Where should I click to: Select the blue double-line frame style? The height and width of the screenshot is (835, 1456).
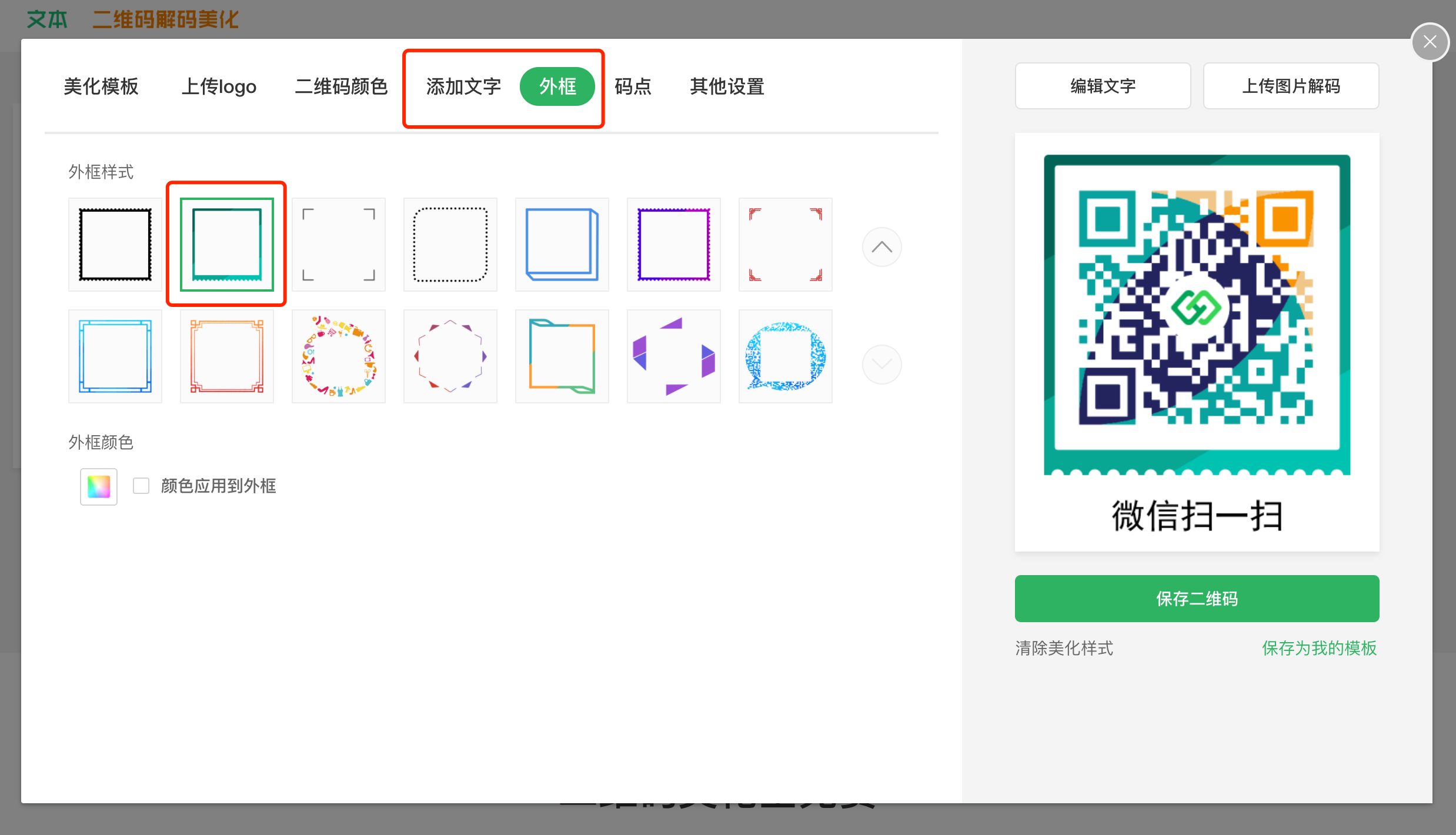(115, 356)
